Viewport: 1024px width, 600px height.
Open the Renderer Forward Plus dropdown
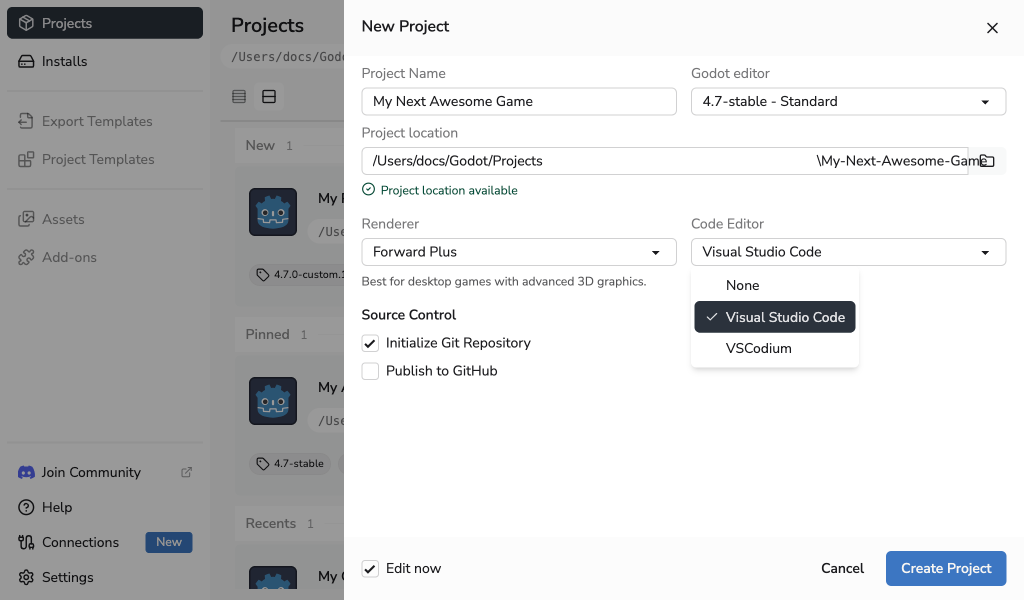[519, 252]
